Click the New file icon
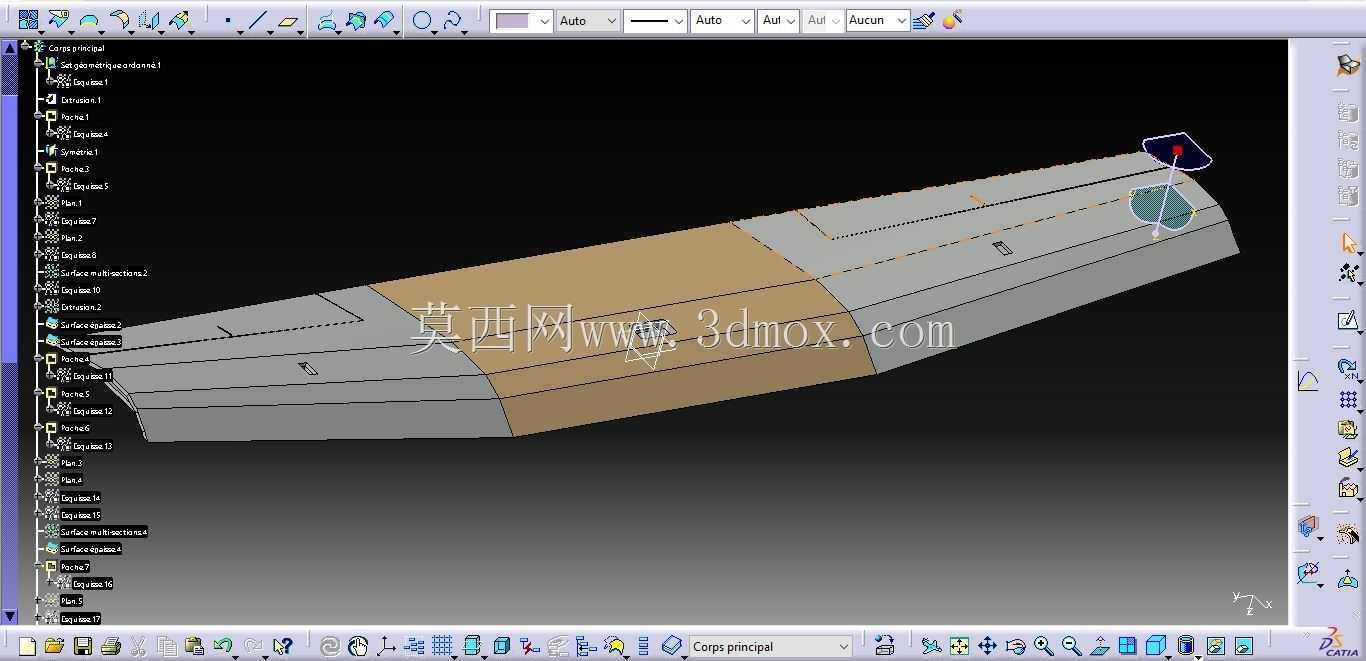The image size is (1366, 661). pos(27,646)
